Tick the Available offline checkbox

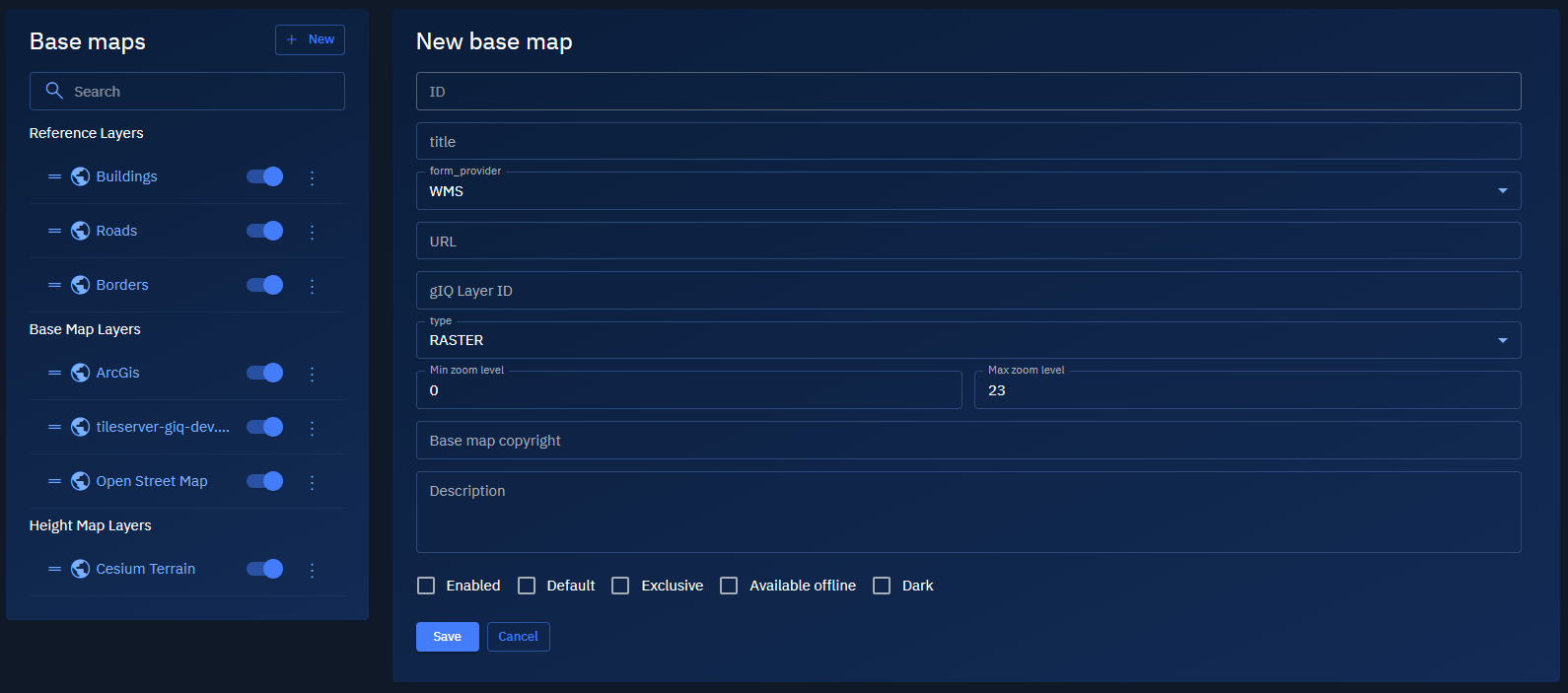[729, 586]
